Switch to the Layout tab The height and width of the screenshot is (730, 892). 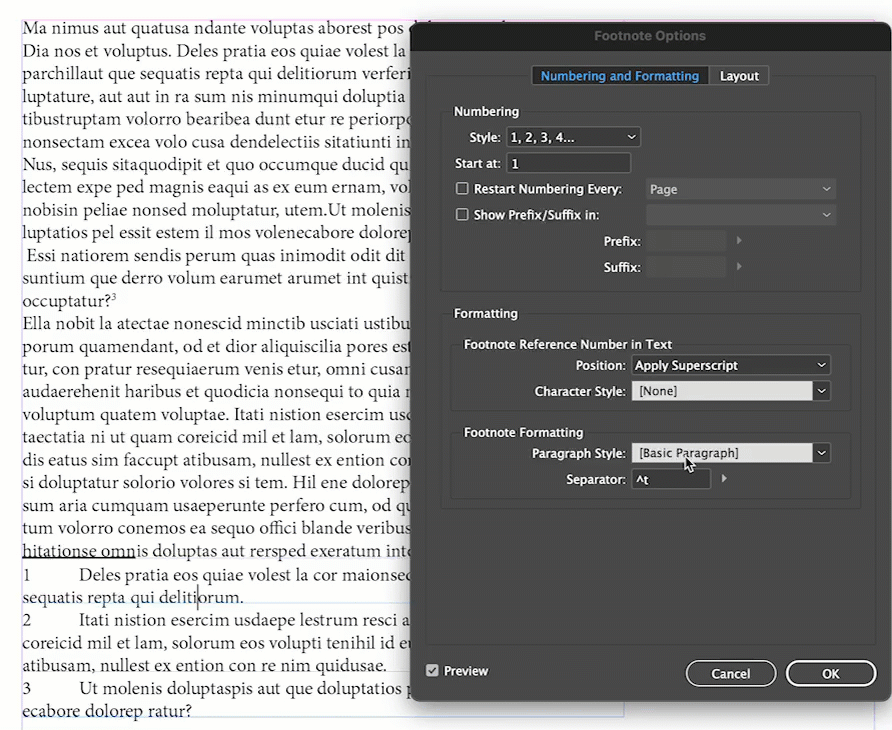[738, 76]
